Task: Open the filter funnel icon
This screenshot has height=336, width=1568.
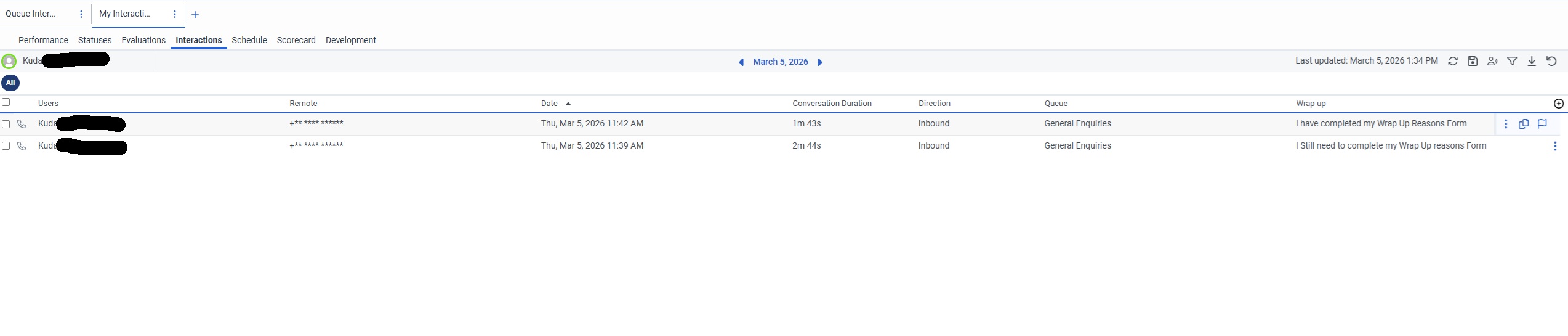Action: (x=1512, y=61)
